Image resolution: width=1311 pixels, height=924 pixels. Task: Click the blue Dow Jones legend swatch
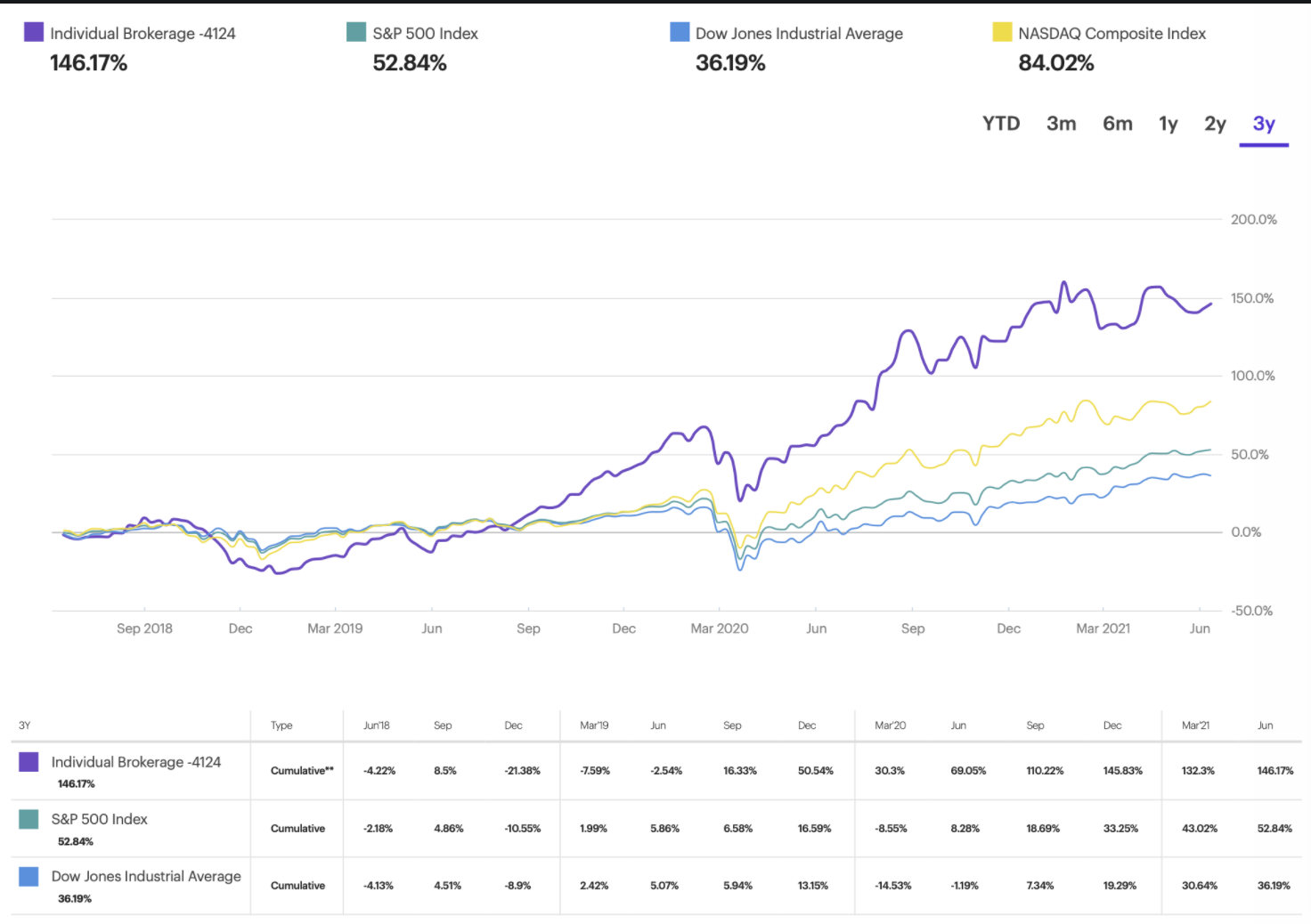coord(680,32)
